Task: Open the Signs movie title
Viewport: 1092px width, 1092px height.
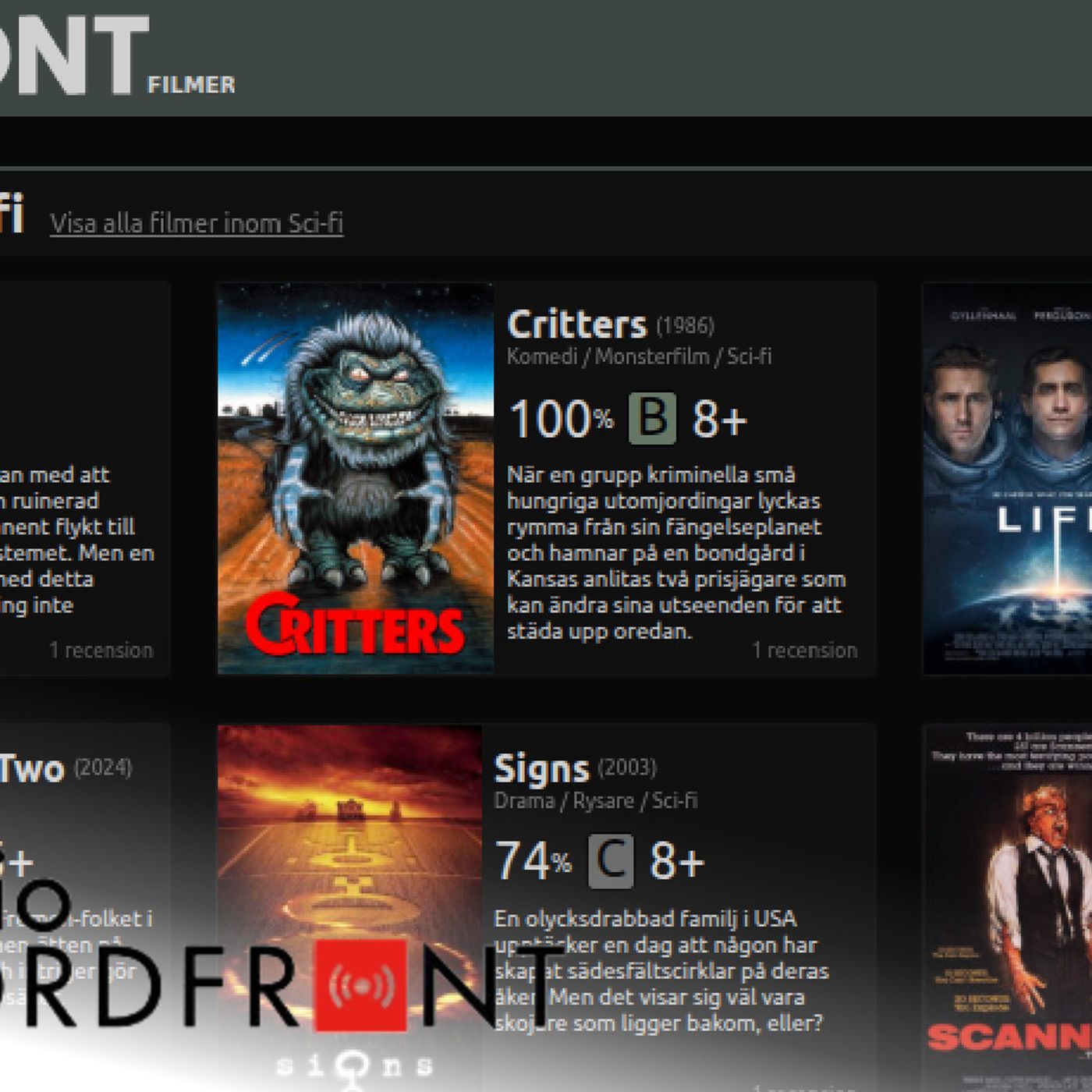Action: click(x=541, y=770)
